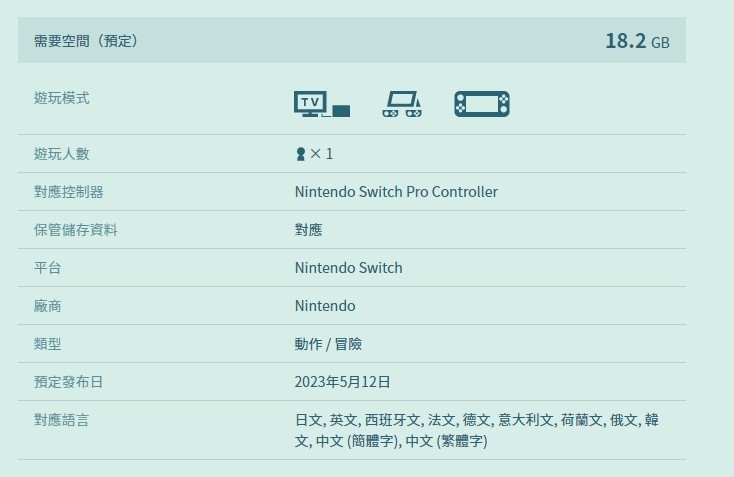Click the supported languages list text
Viewport: 734px width, 477px height.
[476, 430]
